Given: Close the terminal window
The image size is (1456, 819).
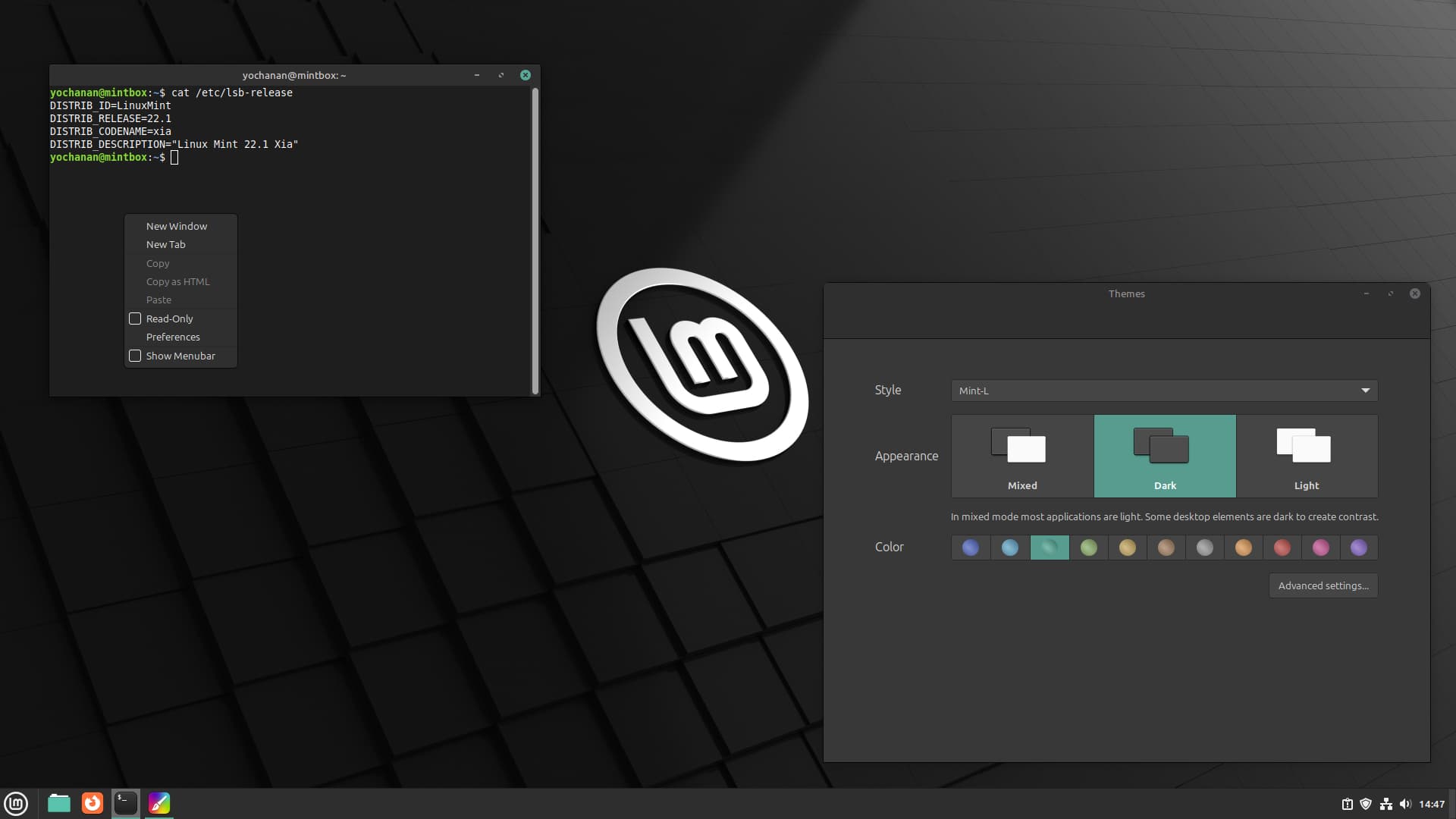Looking at the screenshot, I should (x=526, y=75).
